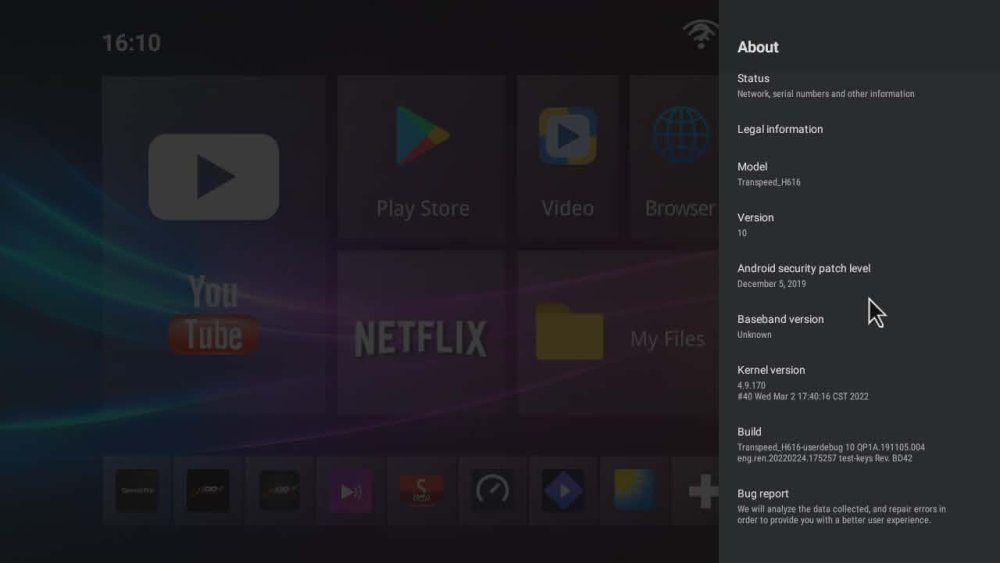Open the red S shortcut app
This screenshot has width=1000, height=563.
coord(421,490)
